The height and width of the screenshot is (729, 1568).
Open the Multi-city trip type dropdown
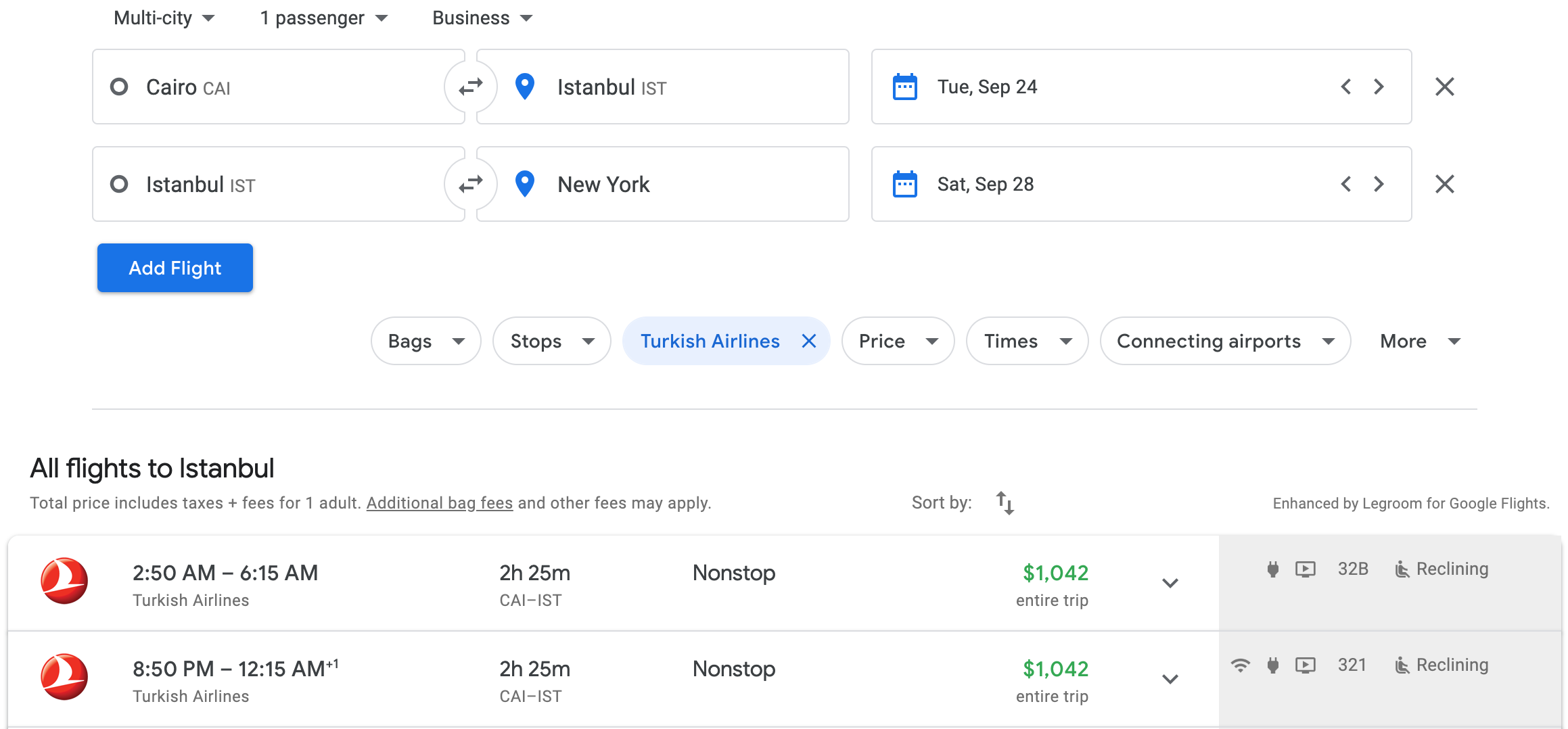coord(164,18)
